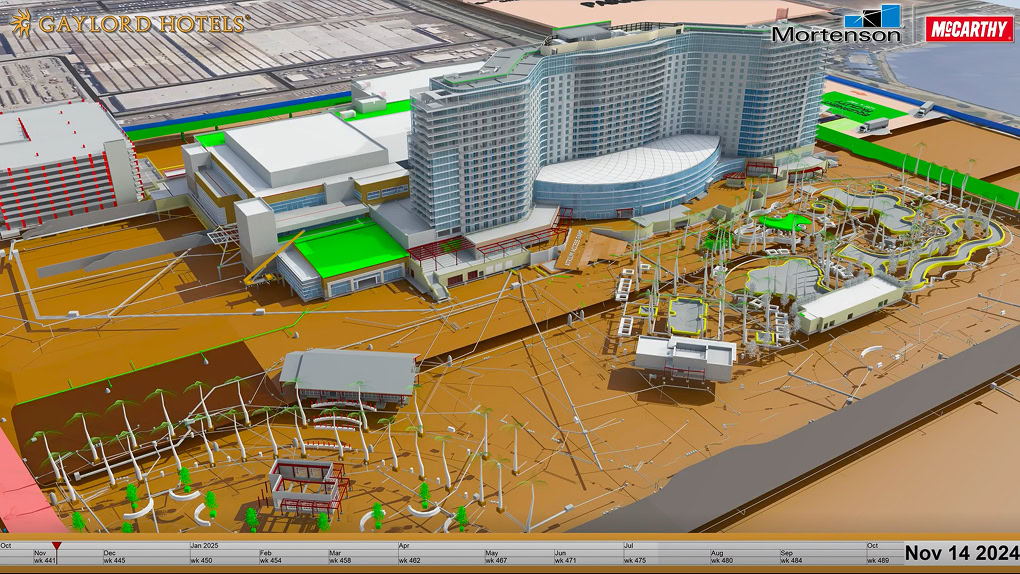Select 'Apr' wk 462 on the timeline
The height and width of the screenshot is (574, 1020).
pyautogui.click(x=409, y=553)
